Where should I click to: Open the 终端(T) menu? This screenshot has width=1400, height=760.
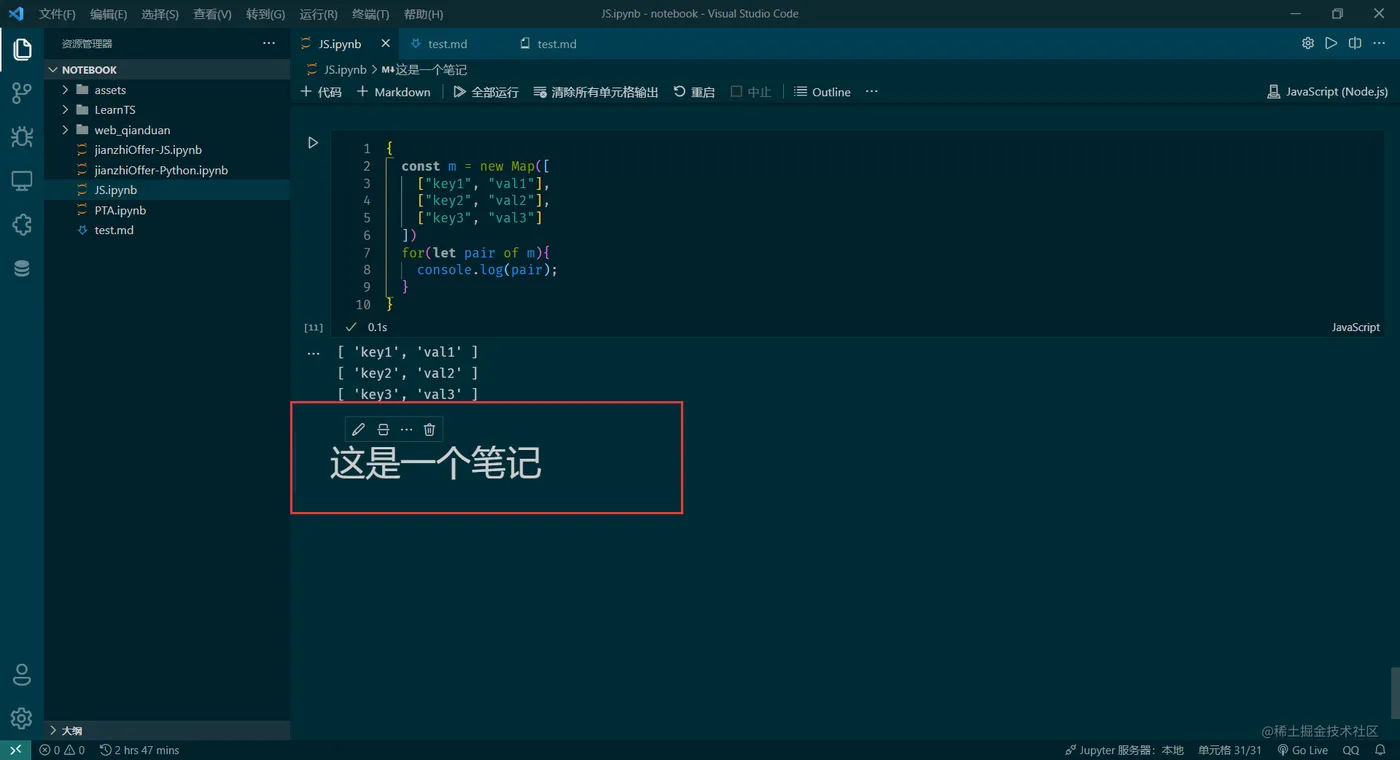point(371,14)
